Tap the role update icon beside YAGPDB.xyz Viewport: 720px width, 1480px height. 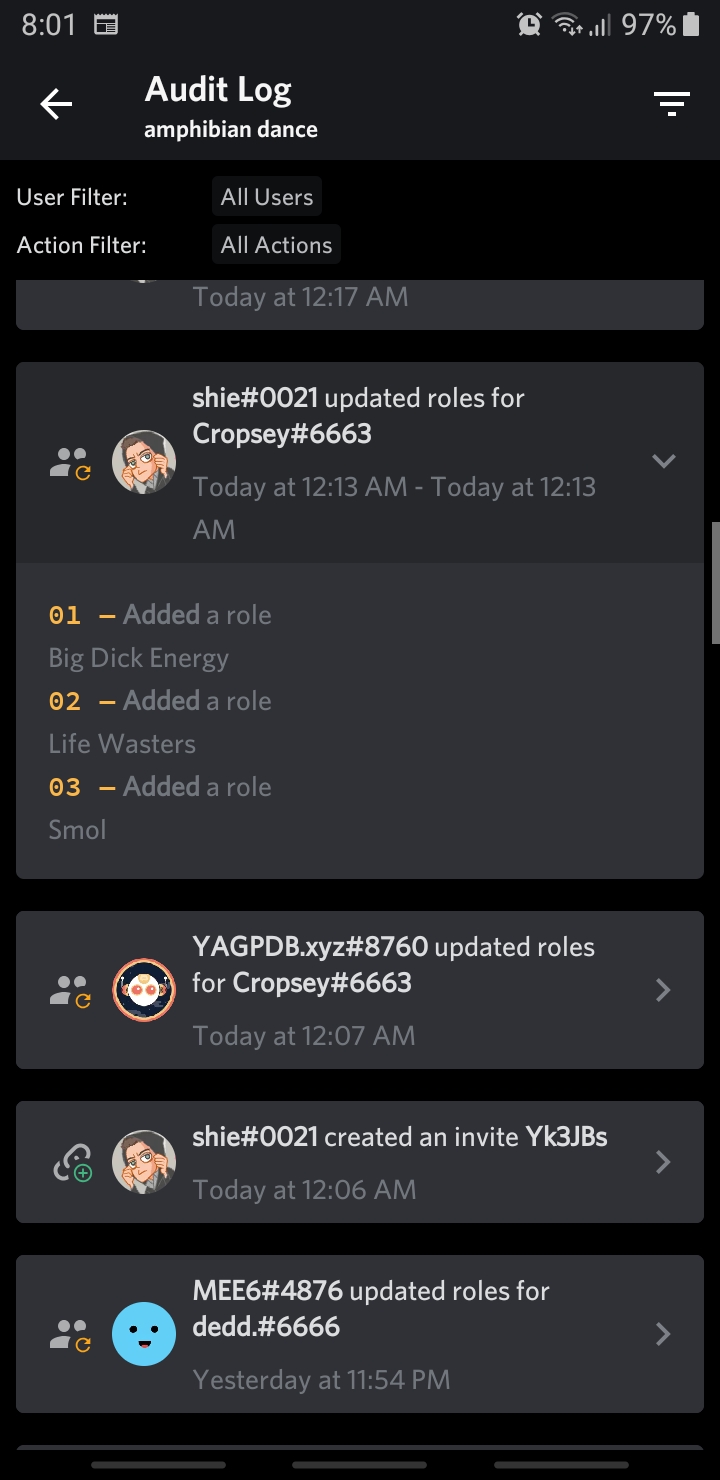(70, 990)
